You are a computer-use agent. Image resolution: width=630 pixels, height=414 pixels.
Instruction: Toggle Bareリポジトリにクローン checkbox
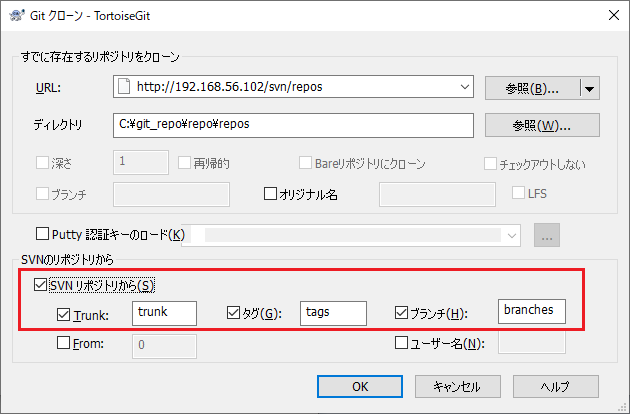point(305,163)
